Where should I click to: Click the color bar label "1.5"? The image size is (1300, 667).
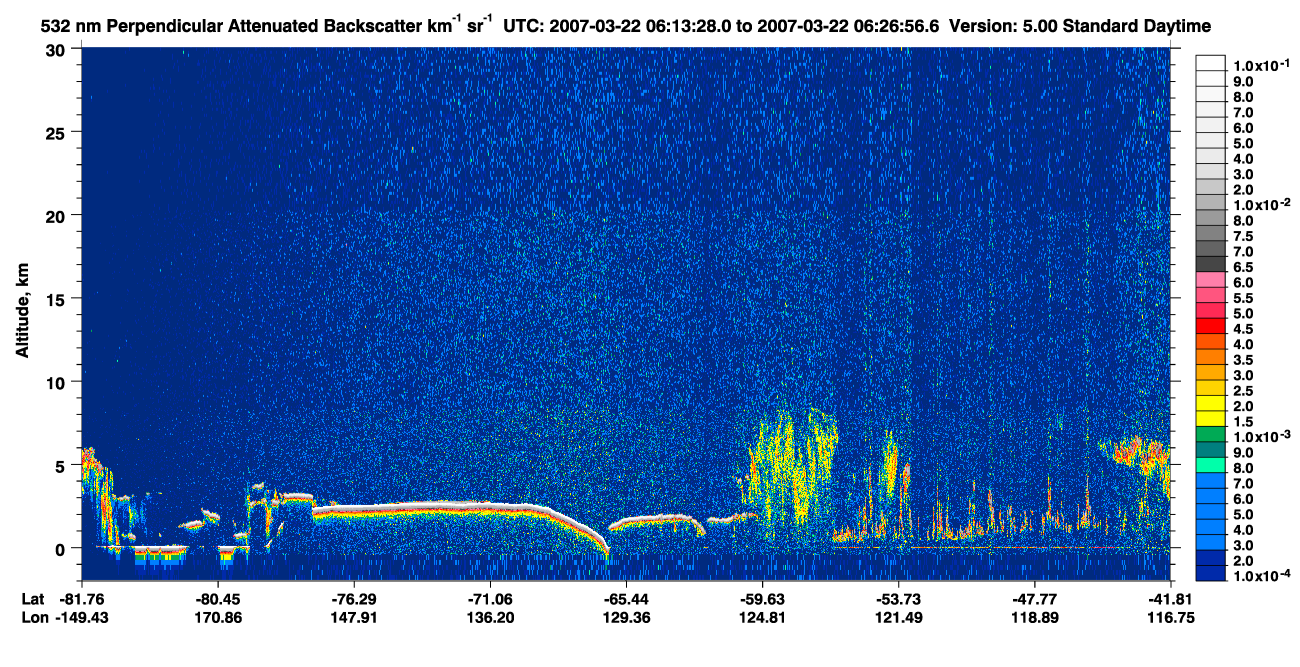point(1243,422)
